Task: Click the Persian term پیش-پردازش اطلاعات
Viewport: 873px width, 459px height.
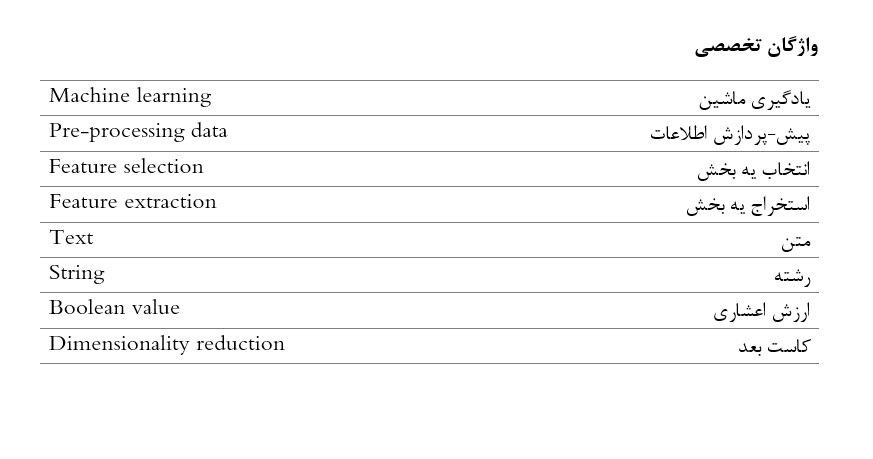Action: [x=730, y=134]
